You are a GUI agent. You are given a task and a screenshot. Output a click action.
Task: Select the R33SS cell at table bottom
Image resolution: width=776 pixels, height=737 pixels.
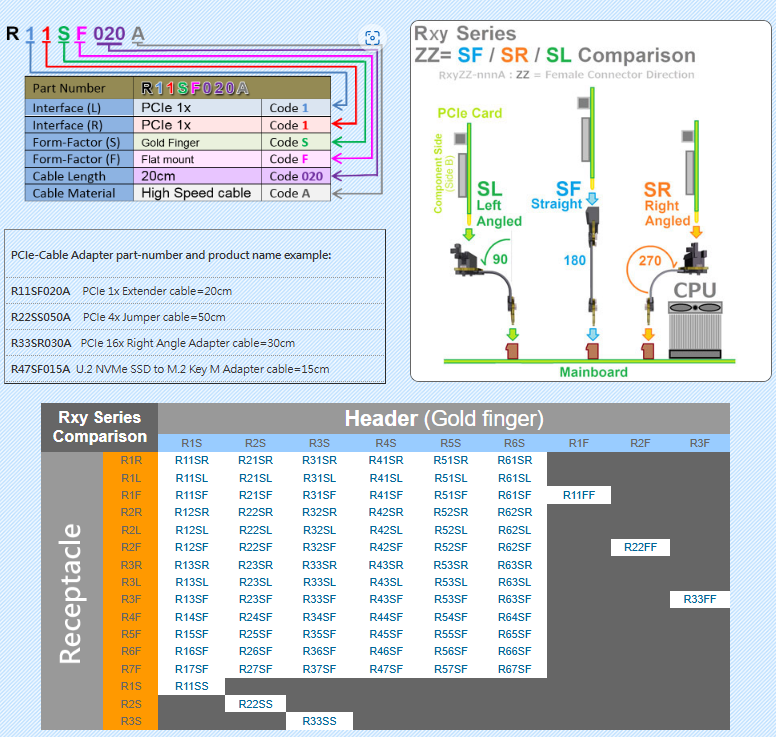coord(319,721)
